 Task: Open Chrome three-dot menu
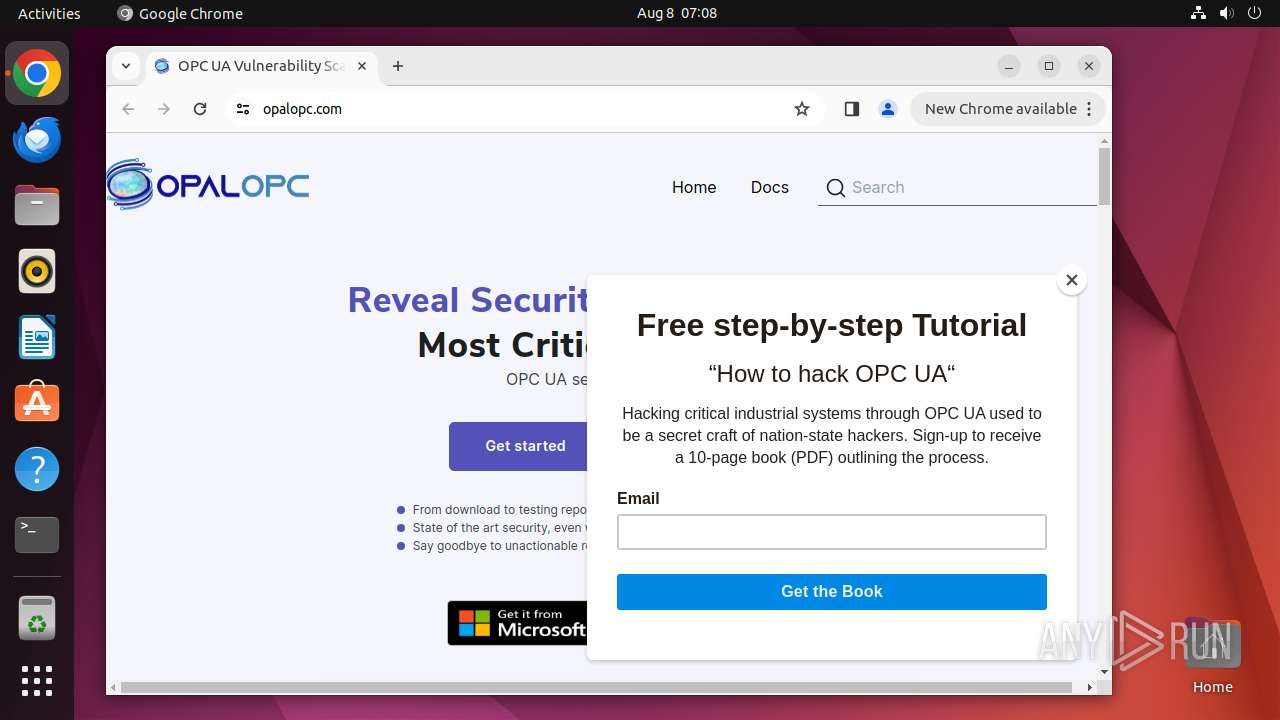pos(1089,109)
